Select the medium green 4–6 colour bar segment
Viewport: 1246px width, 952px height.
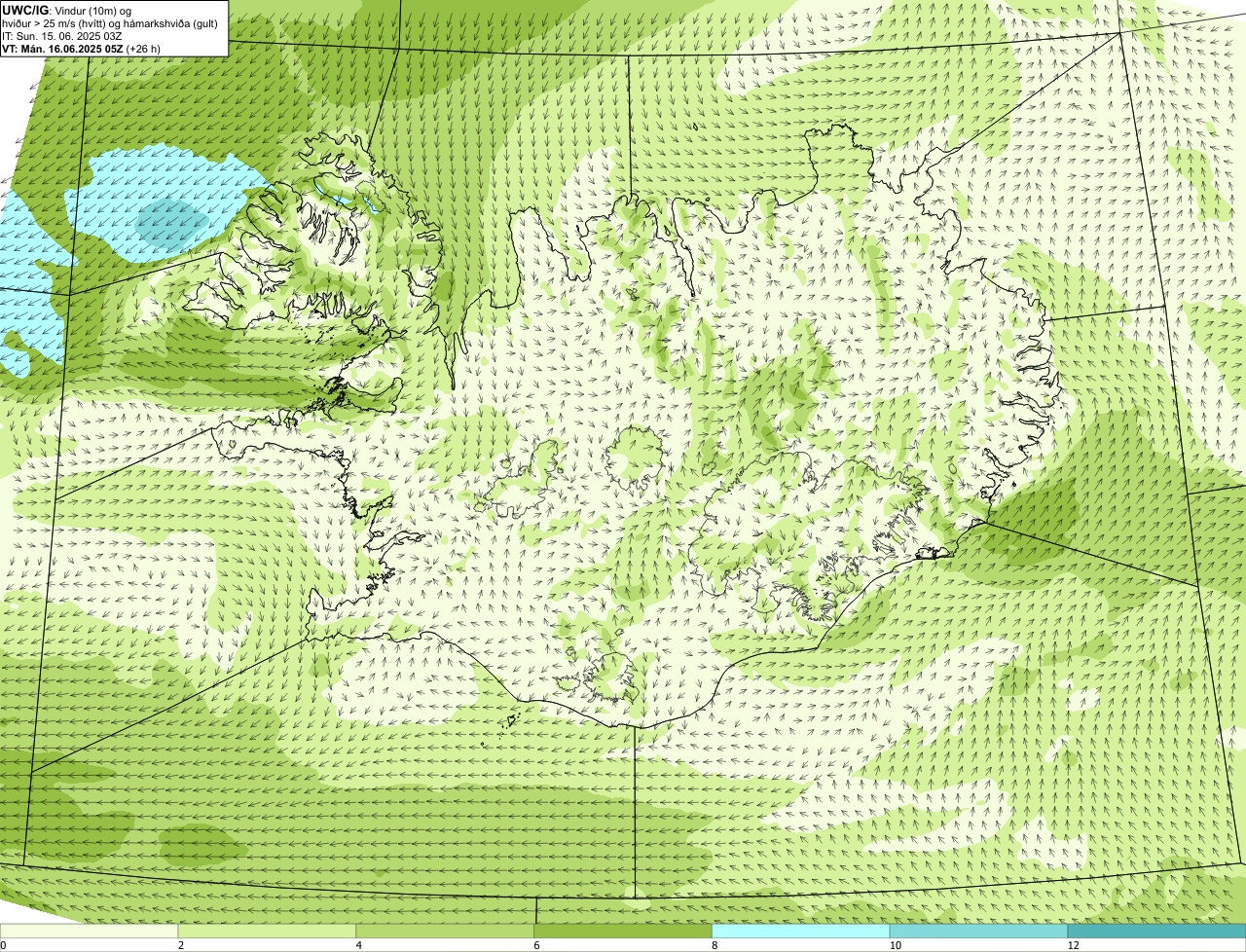click(x=445, y=931)
